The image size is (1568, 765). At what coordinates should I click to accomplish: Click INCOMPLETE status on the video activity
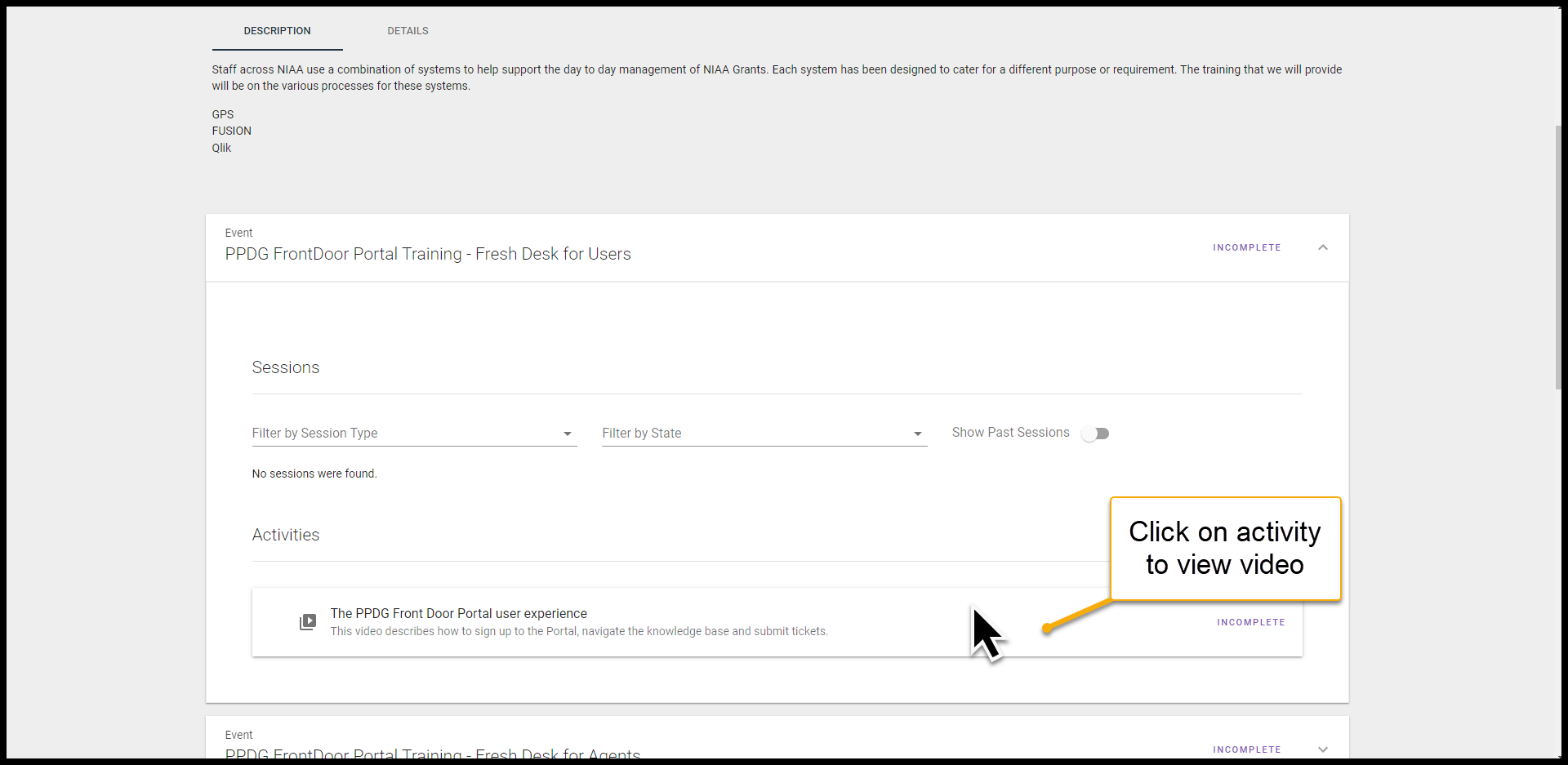[1250, 622]
